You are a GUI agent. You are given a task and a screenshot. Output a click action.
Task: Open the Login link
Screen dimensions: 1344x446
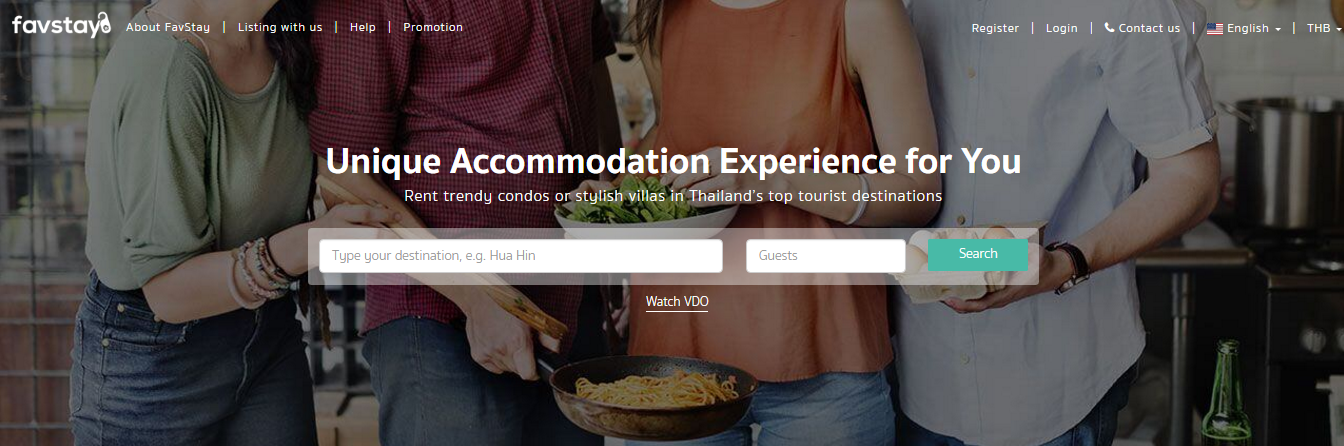click(x=1062, y=28)
